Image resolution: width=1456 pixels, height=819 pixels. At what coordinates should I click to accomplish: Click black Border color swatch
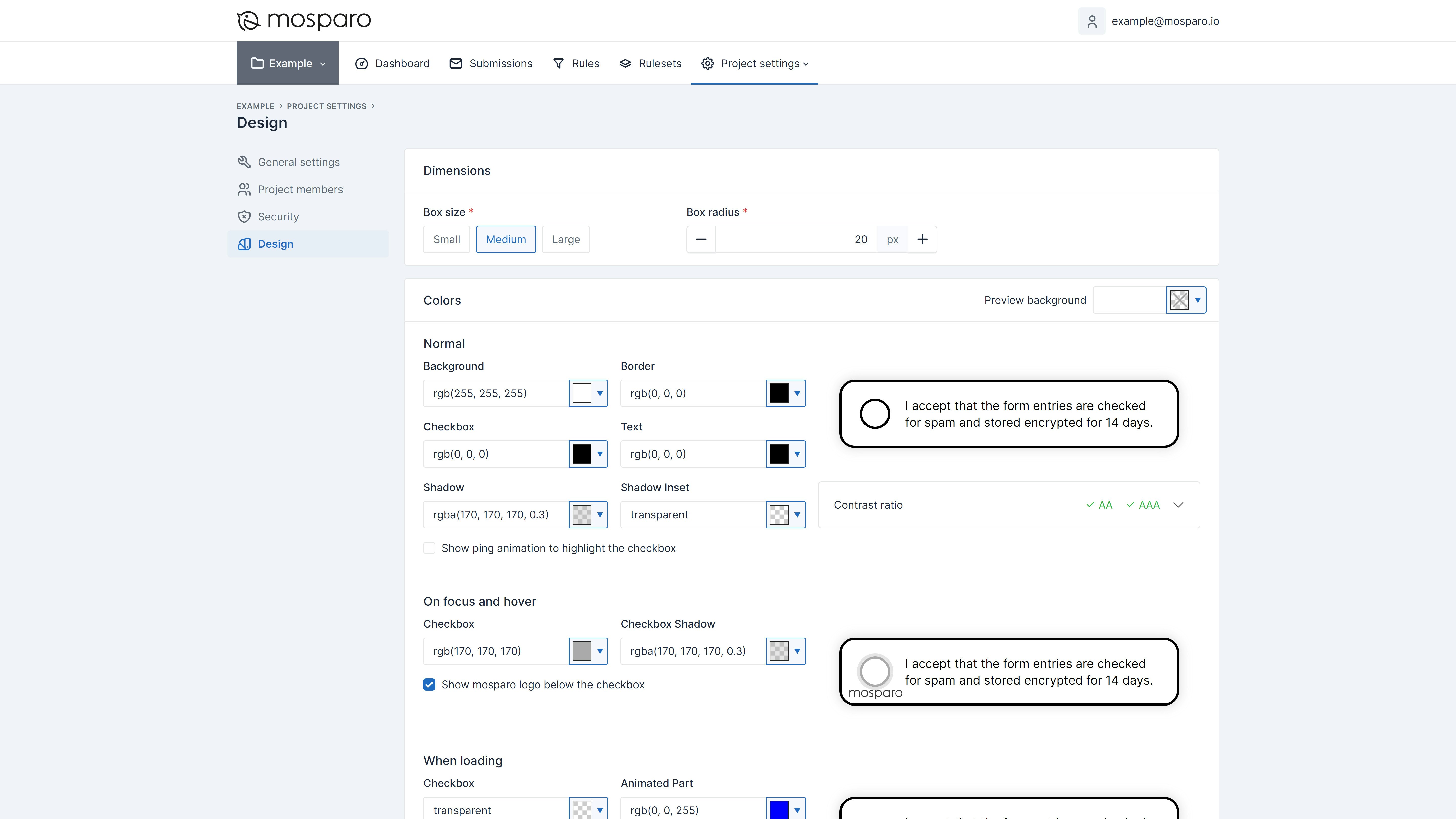pos(779,393)
